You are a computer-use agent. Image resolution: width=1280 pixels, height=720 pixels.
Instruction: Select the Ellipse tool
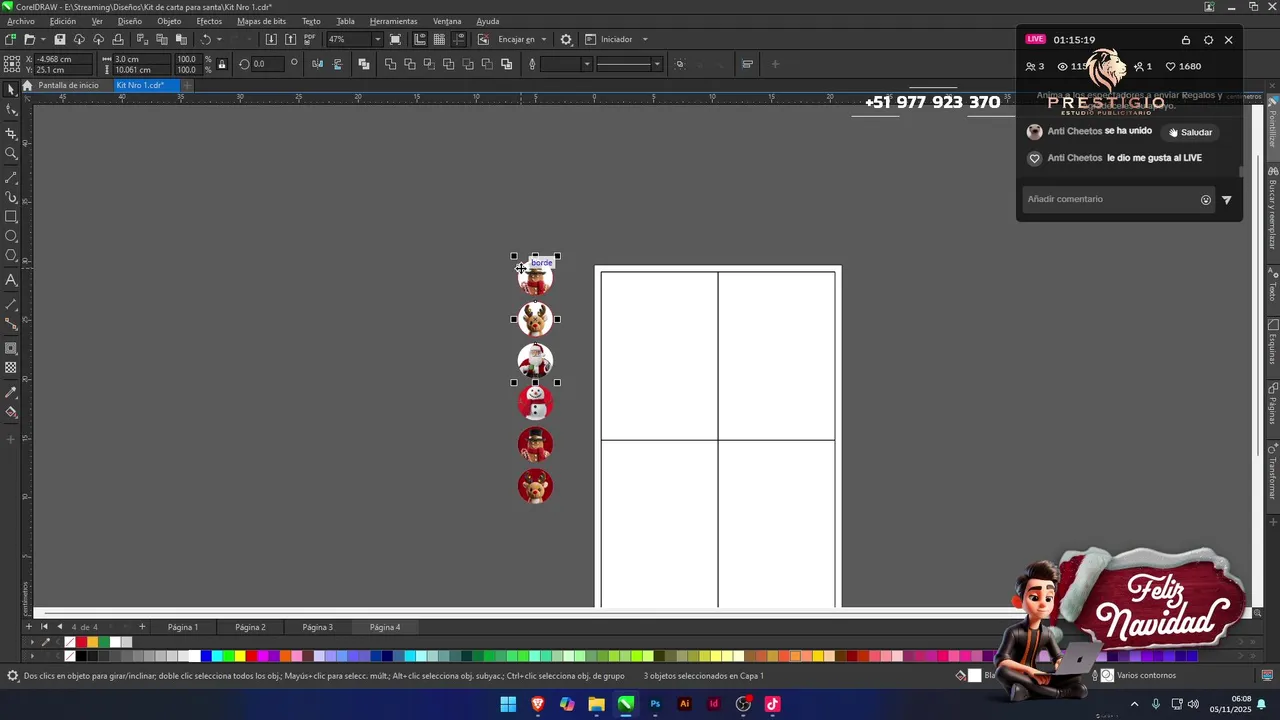11,236
